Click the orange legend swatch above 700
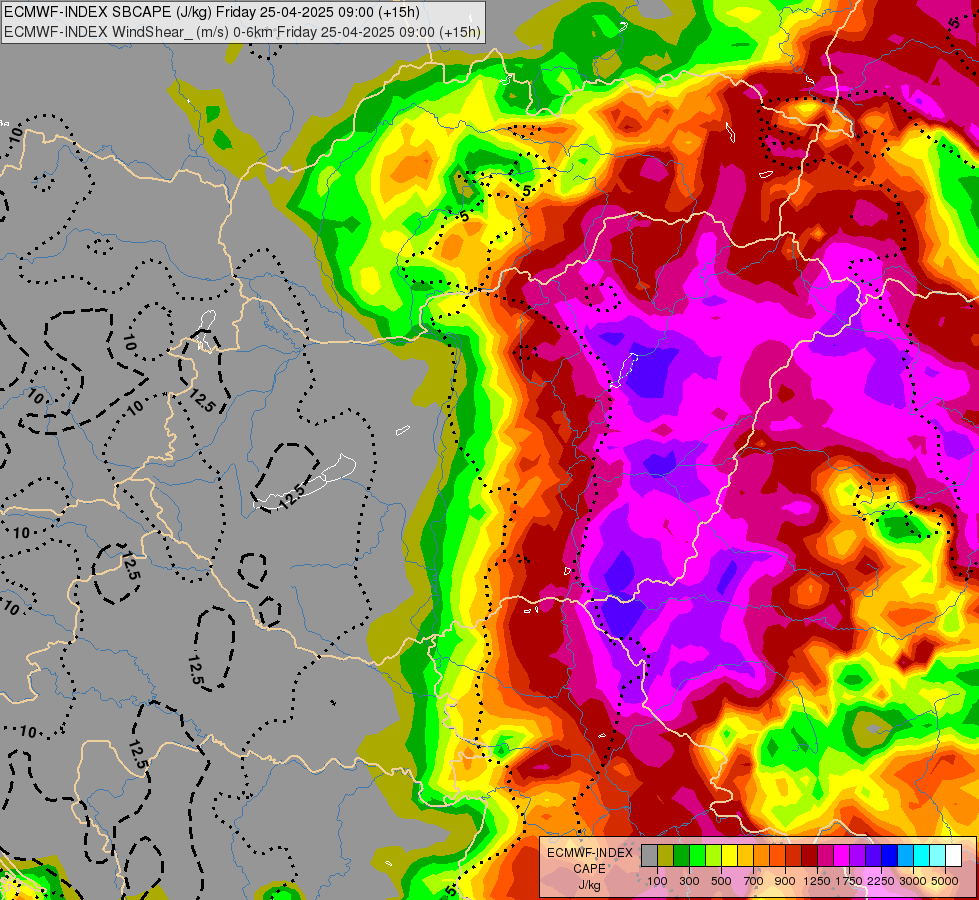 pyautogui.click(x=761, y=856)
